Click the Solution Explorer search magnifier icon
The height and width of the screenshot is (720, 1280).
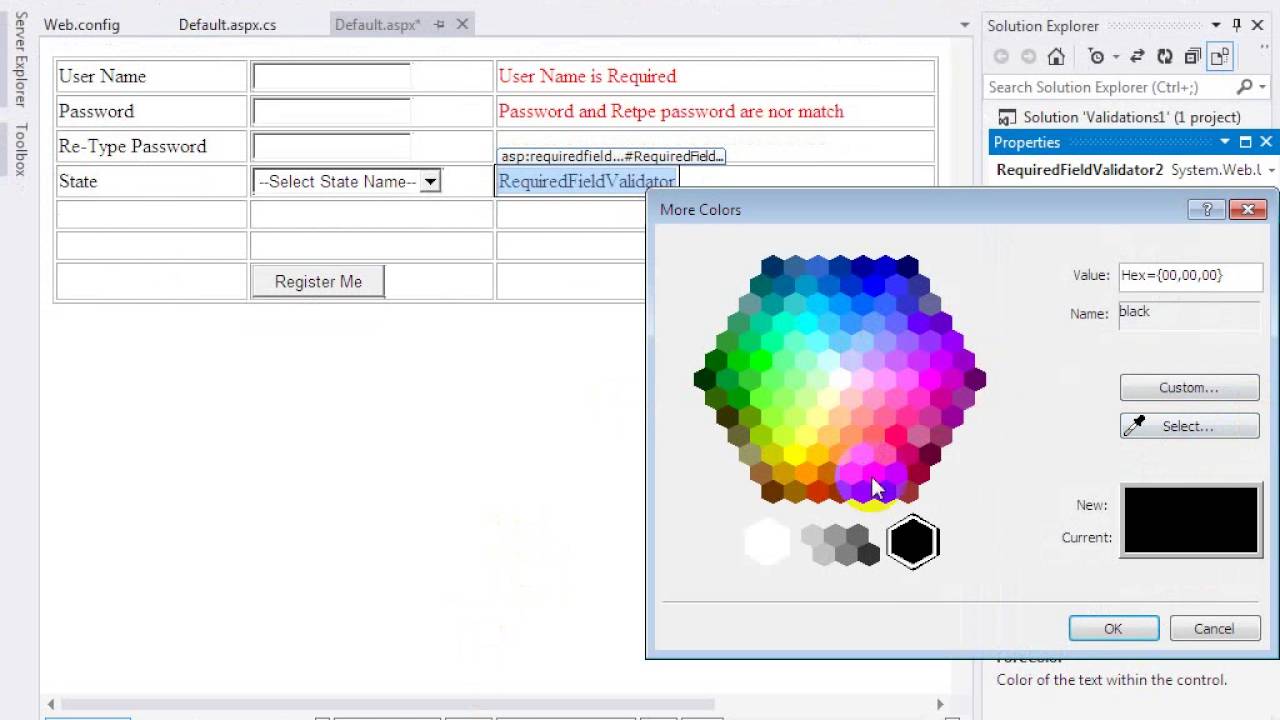tap(1244, 87)
